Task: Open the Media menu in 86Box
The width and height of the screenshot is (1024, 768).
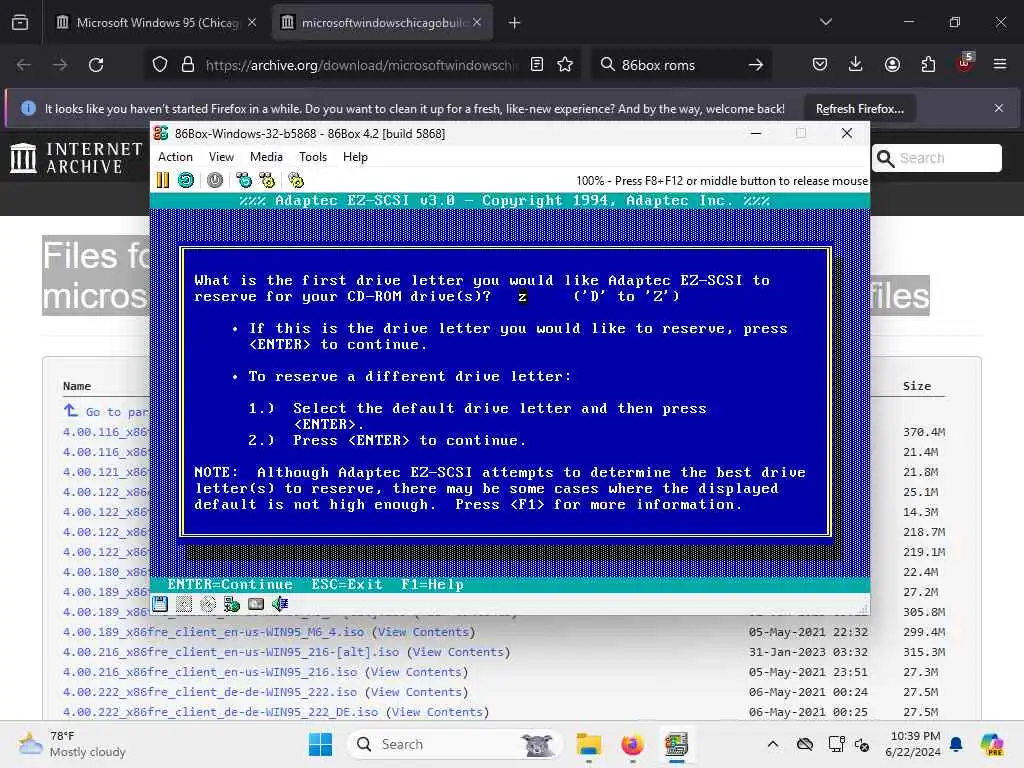Action: pyautogui.click(x=266, y=157)
